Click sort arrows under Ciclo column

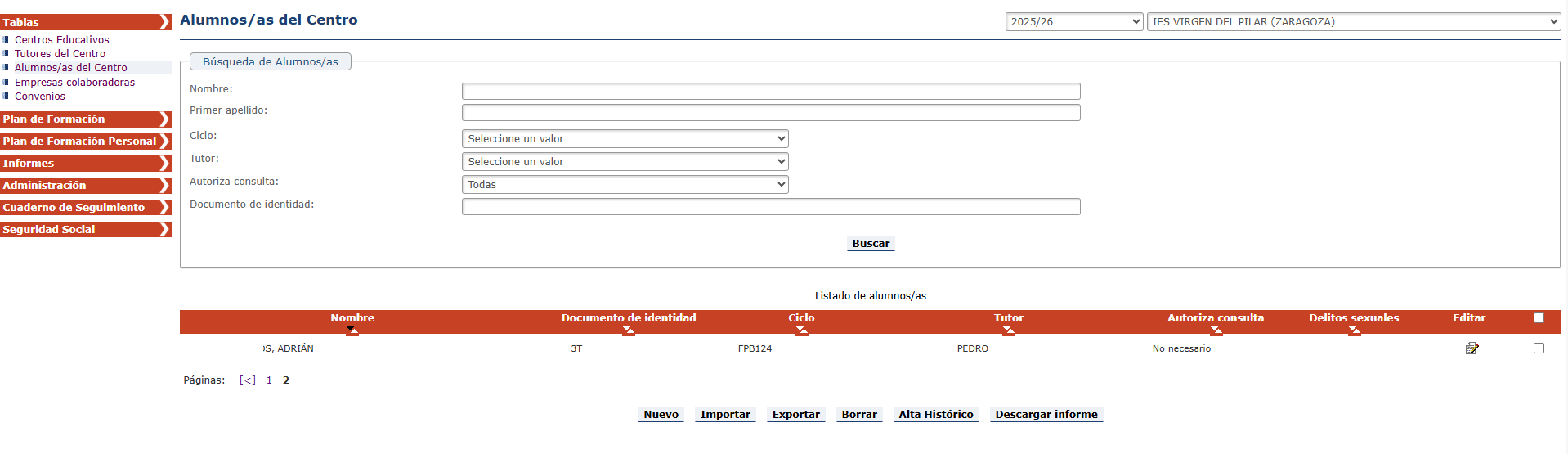coord(801,330)
